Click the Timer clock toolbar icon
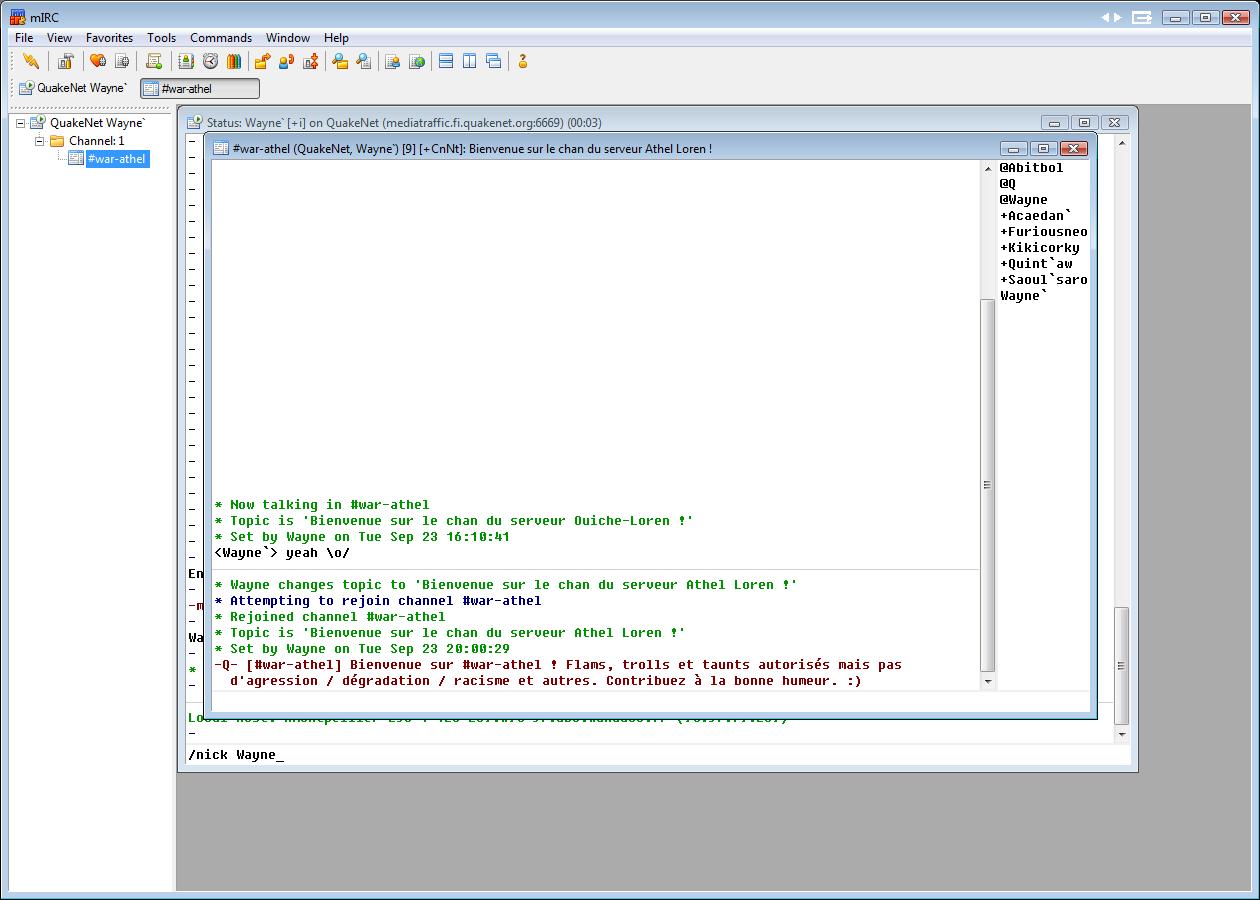The width and height of the screenshot is (1260, 900). click(x=210, y=61)
